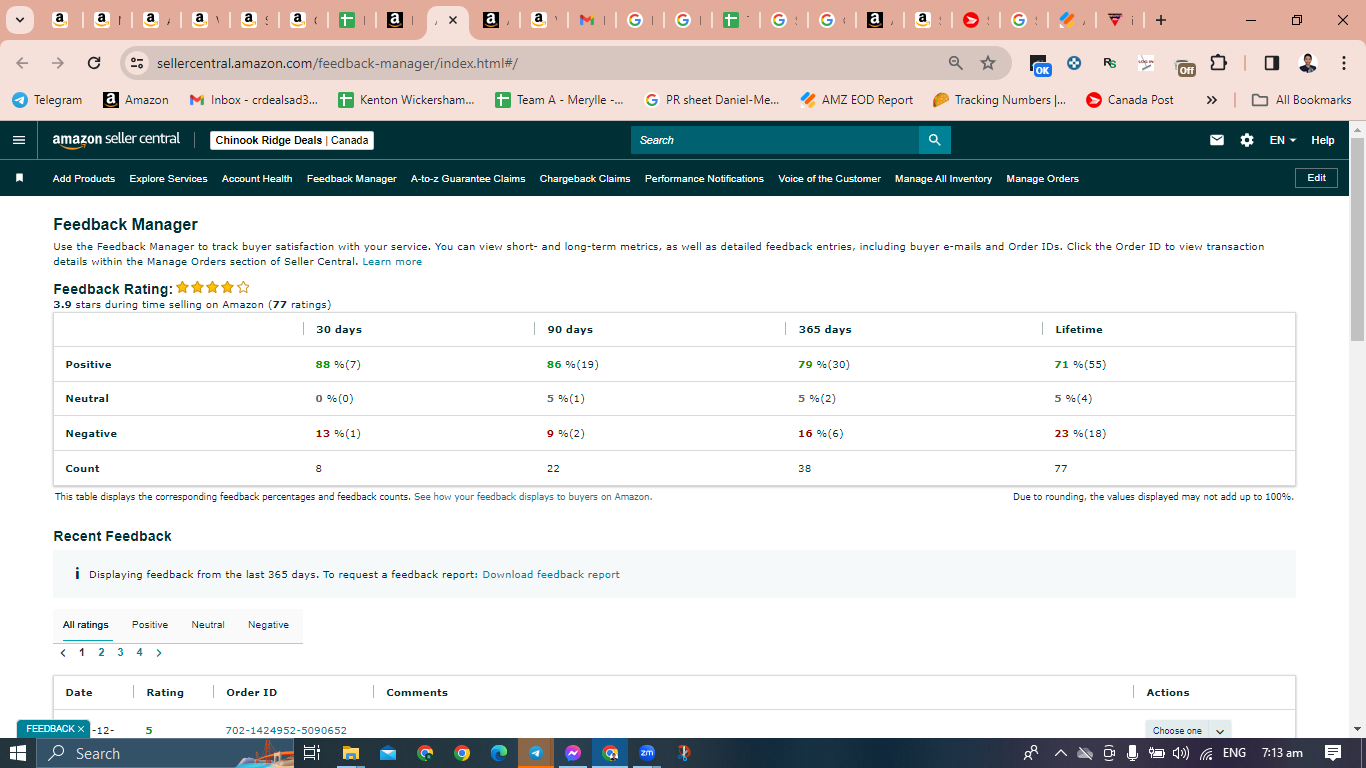Viewport: 1366px width, 768px height.
Task: Click the white bookmark flag icon
Action: click(19, 178)
